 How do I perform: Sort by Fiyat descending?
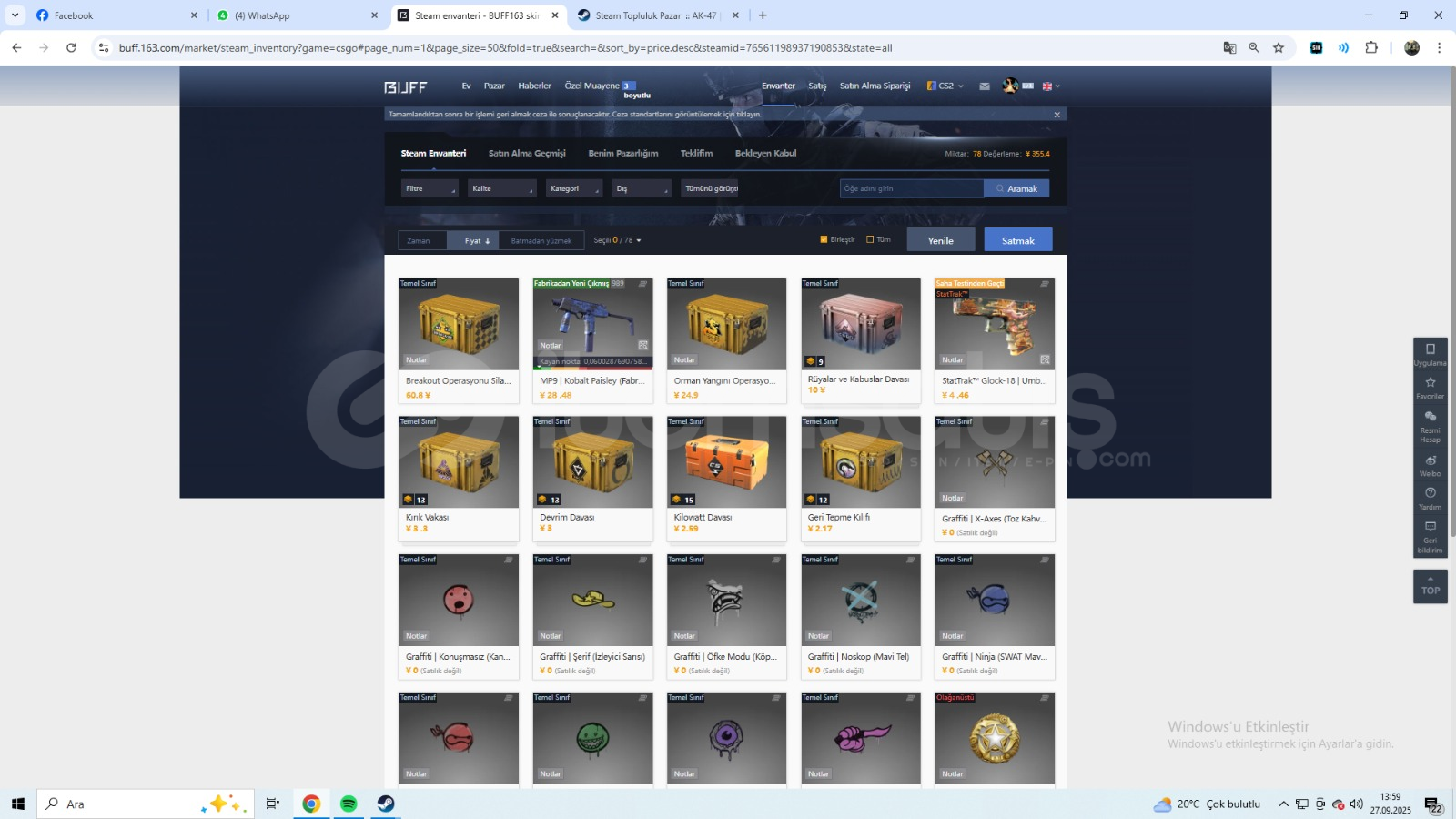(x=473, y=240)
